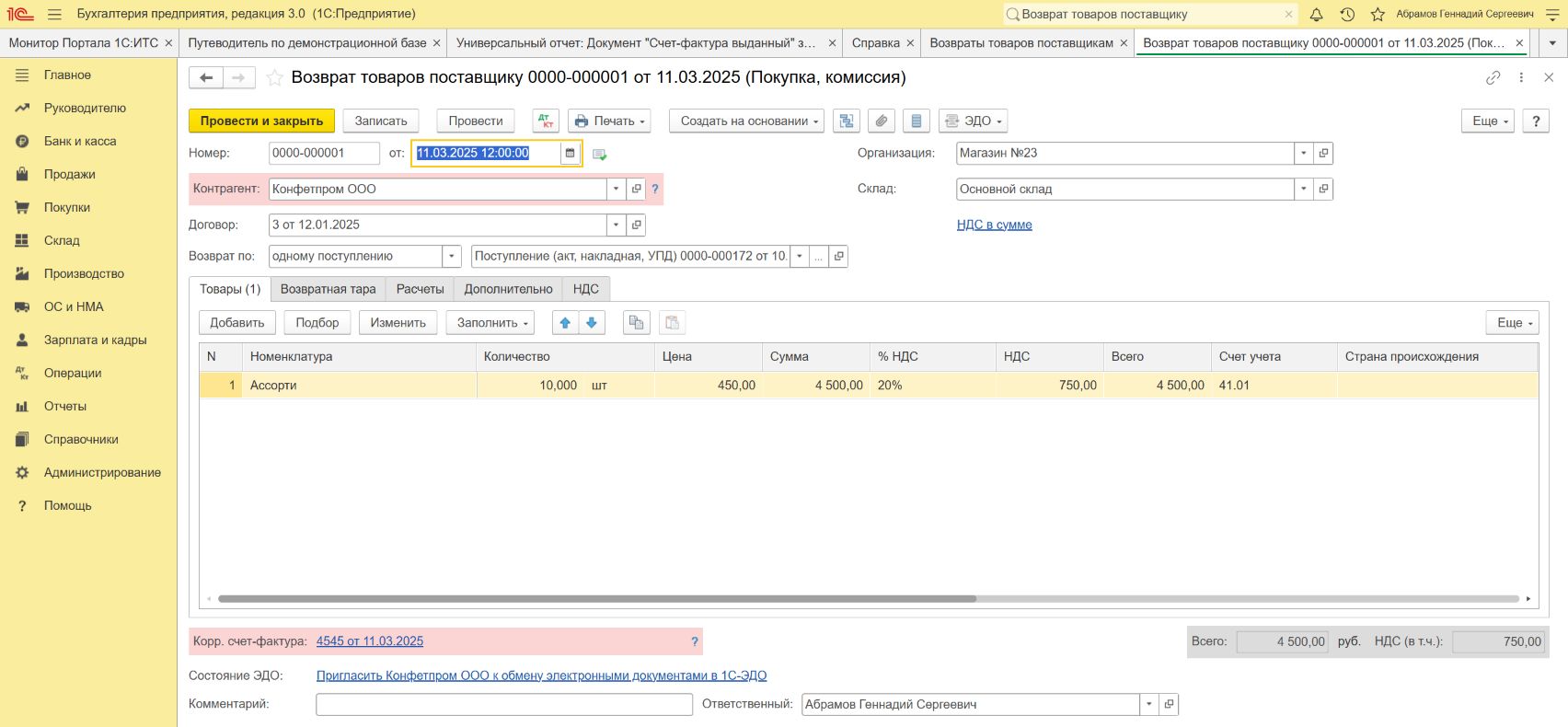Expand the Создать на основании menu
This screenshot has width=1568, height=727.
pyautogui.click(x=746, y=121)
